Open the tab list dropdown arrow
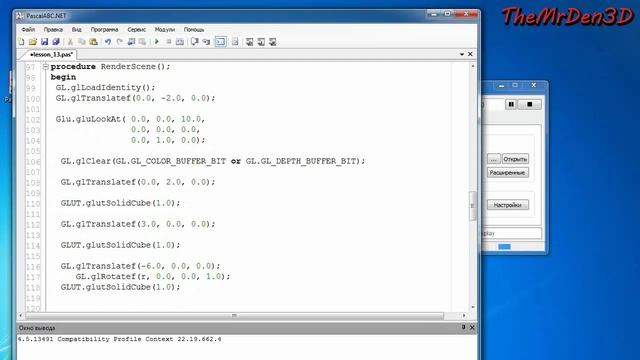The height and width of the screenshot is (360, 640). [x=462, y=54]
